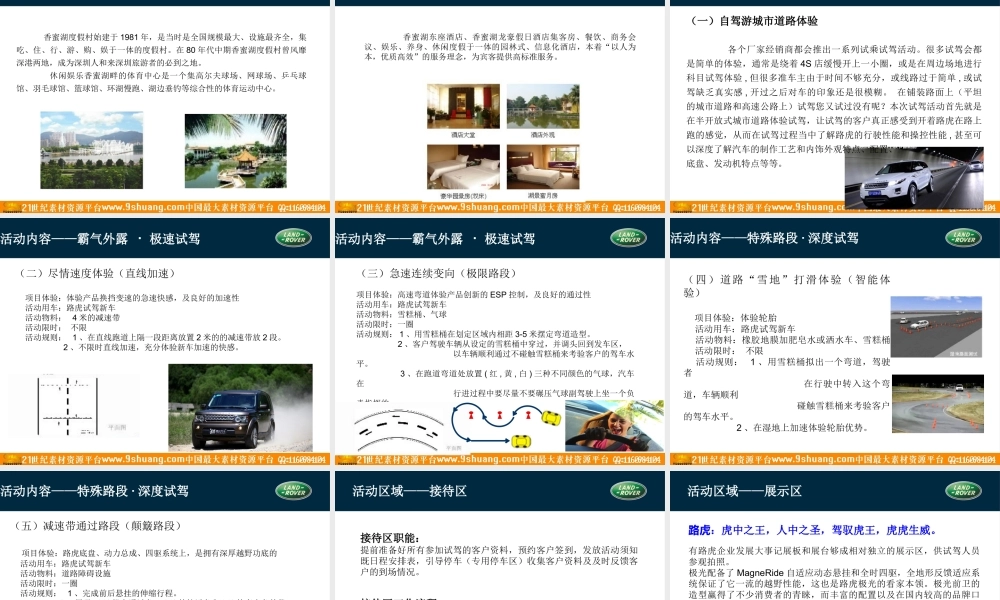Click heading (一)自驾游城市道路体验
Screen dimensions: 1000x600
(x=754, y=21)
